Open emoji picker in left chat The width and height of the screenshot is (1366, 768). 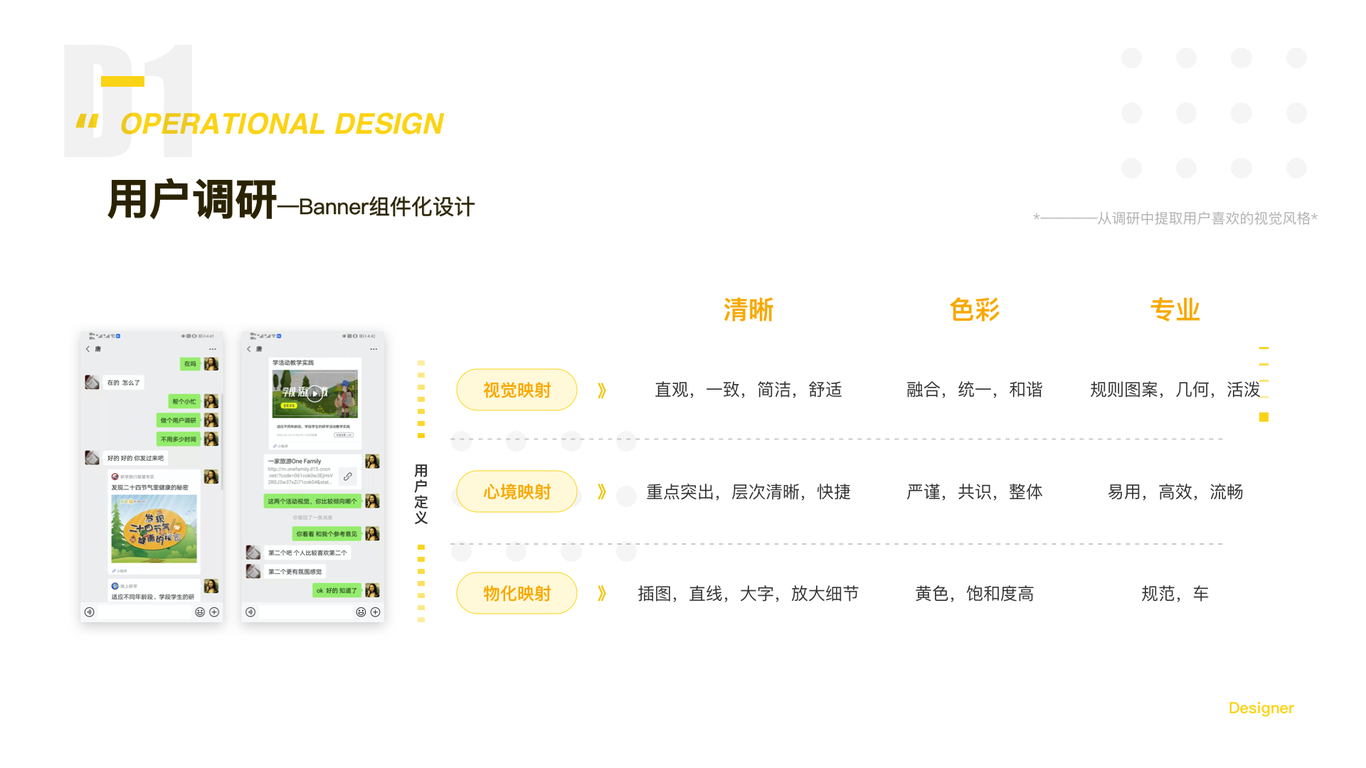pos(200,612)
